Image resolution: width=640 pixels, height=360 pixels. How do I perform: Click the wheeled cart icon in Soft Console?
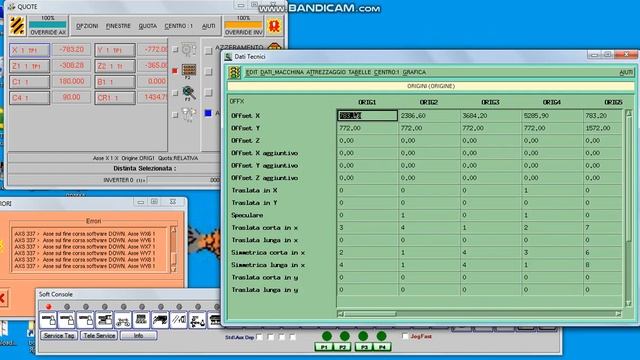pos(123,320)
